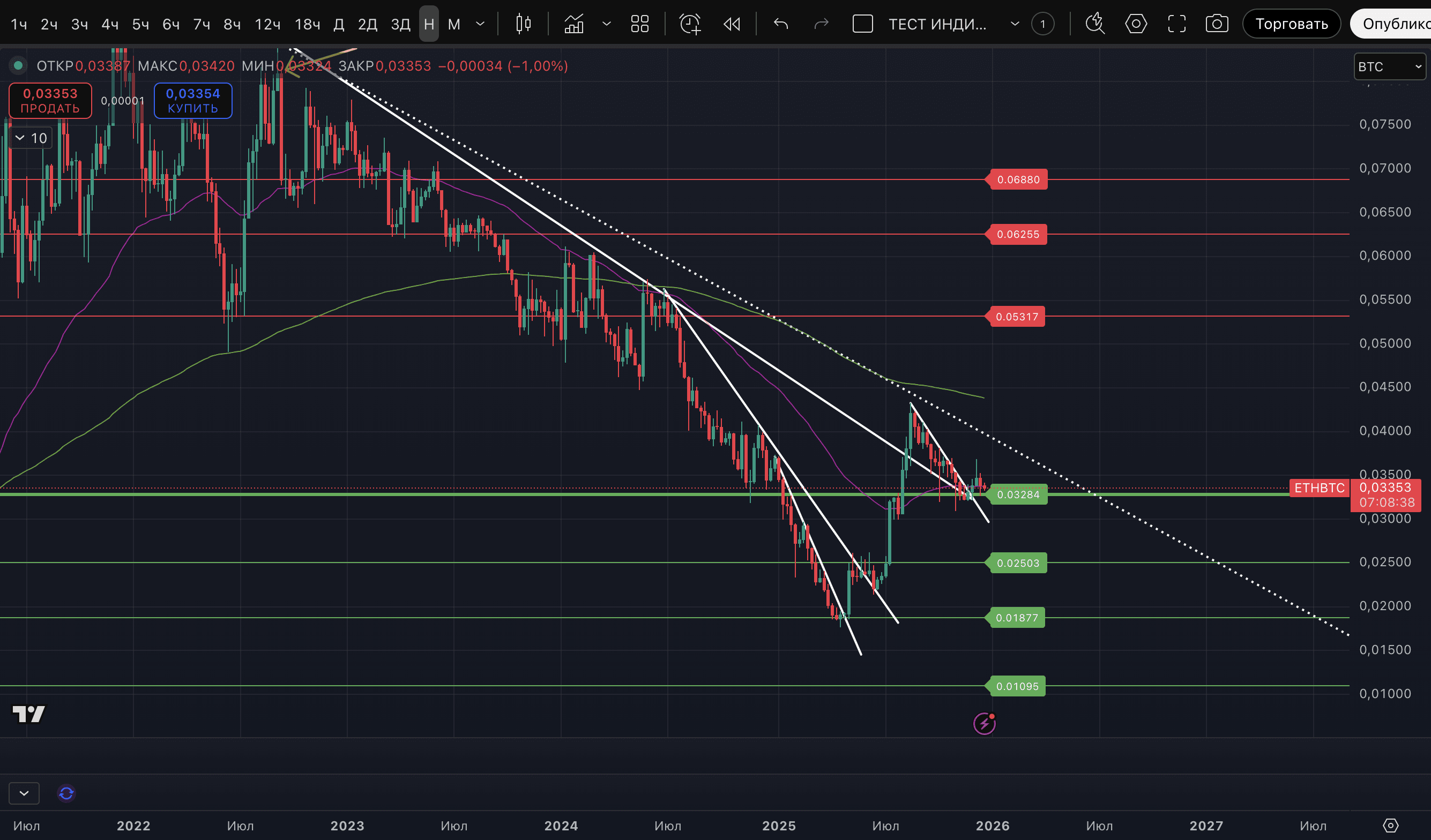Click the red ПРОДАТЬ sell button
This screenshot has height=840, width=1431.
click(50, 101)
